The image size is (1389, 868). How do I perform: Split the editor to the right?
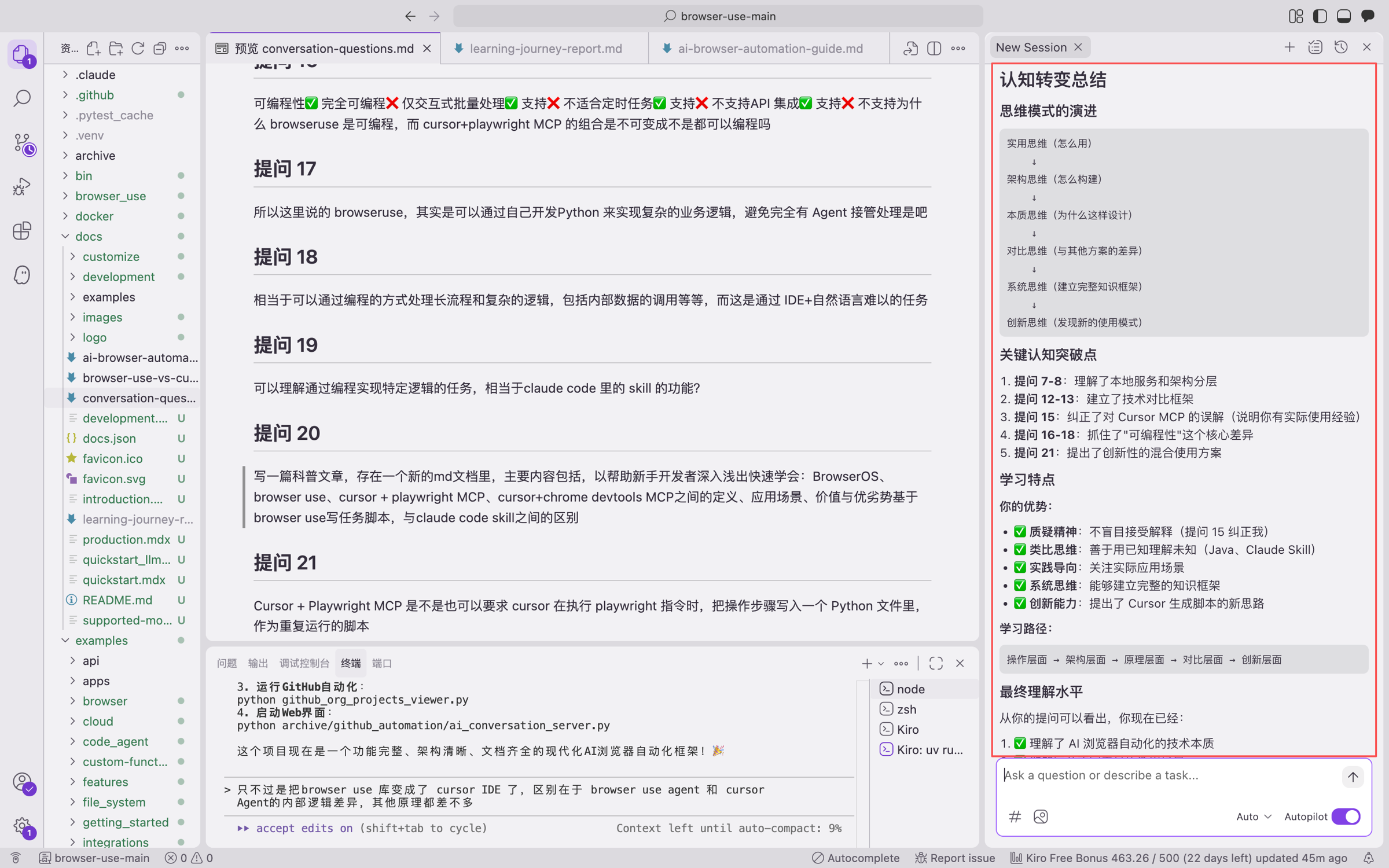click(x=934, y=49)
